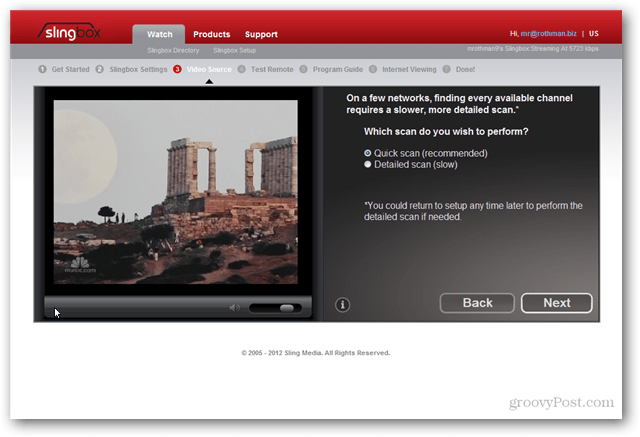
Task: Click the Next button
Action: pyautogui.click(x=556, y=303)
